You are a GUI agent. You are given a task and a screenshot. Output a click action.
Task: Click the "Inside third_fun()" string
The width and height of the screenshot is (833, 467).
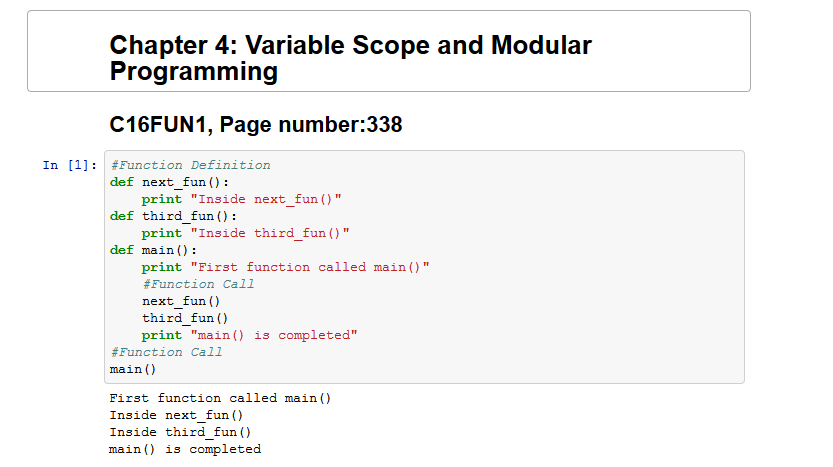click(270, 233)
